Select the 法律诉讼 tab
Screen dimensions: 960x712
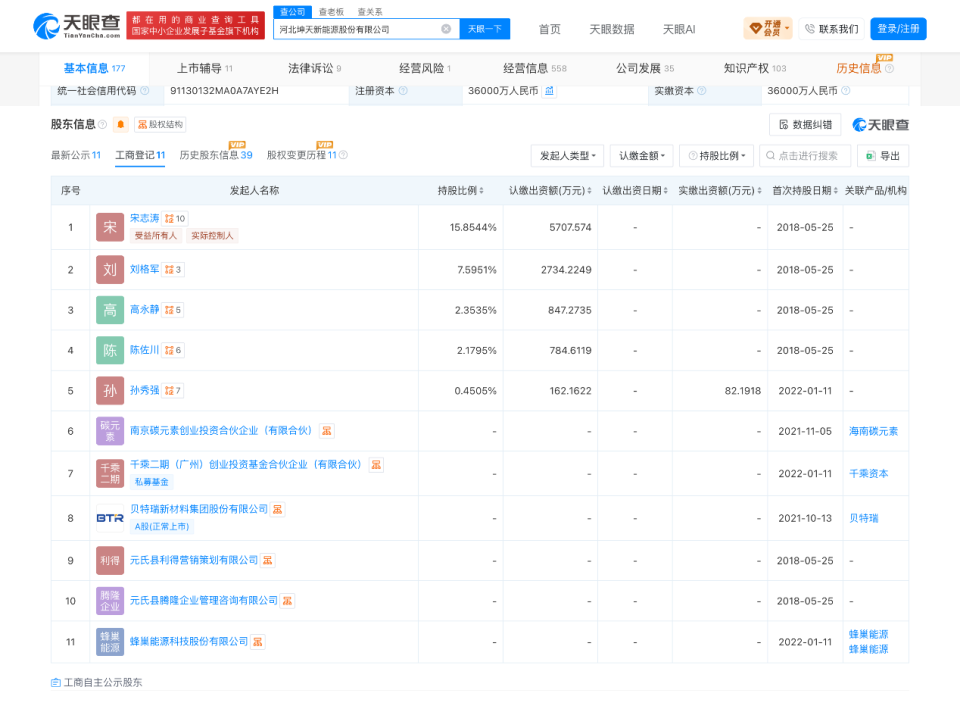315,68
